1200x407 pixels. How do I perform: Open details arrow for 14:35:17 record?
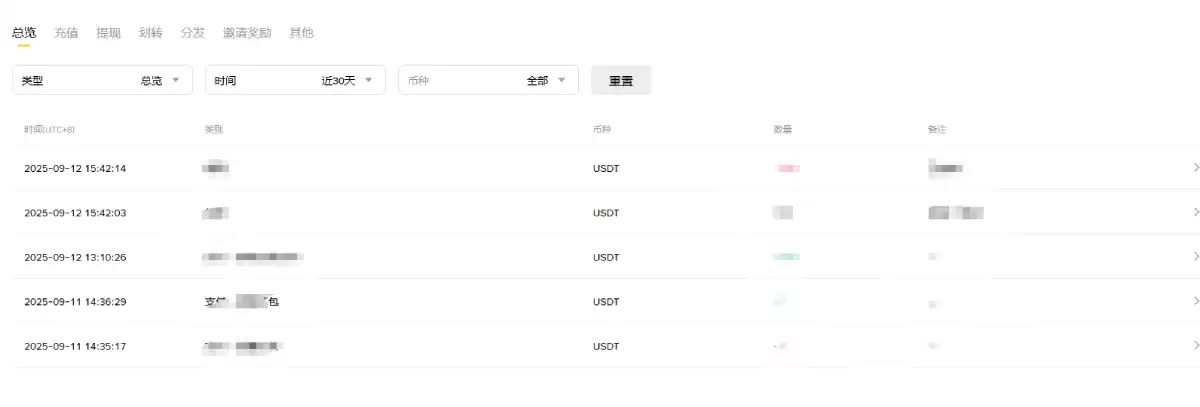[1195, 346]
